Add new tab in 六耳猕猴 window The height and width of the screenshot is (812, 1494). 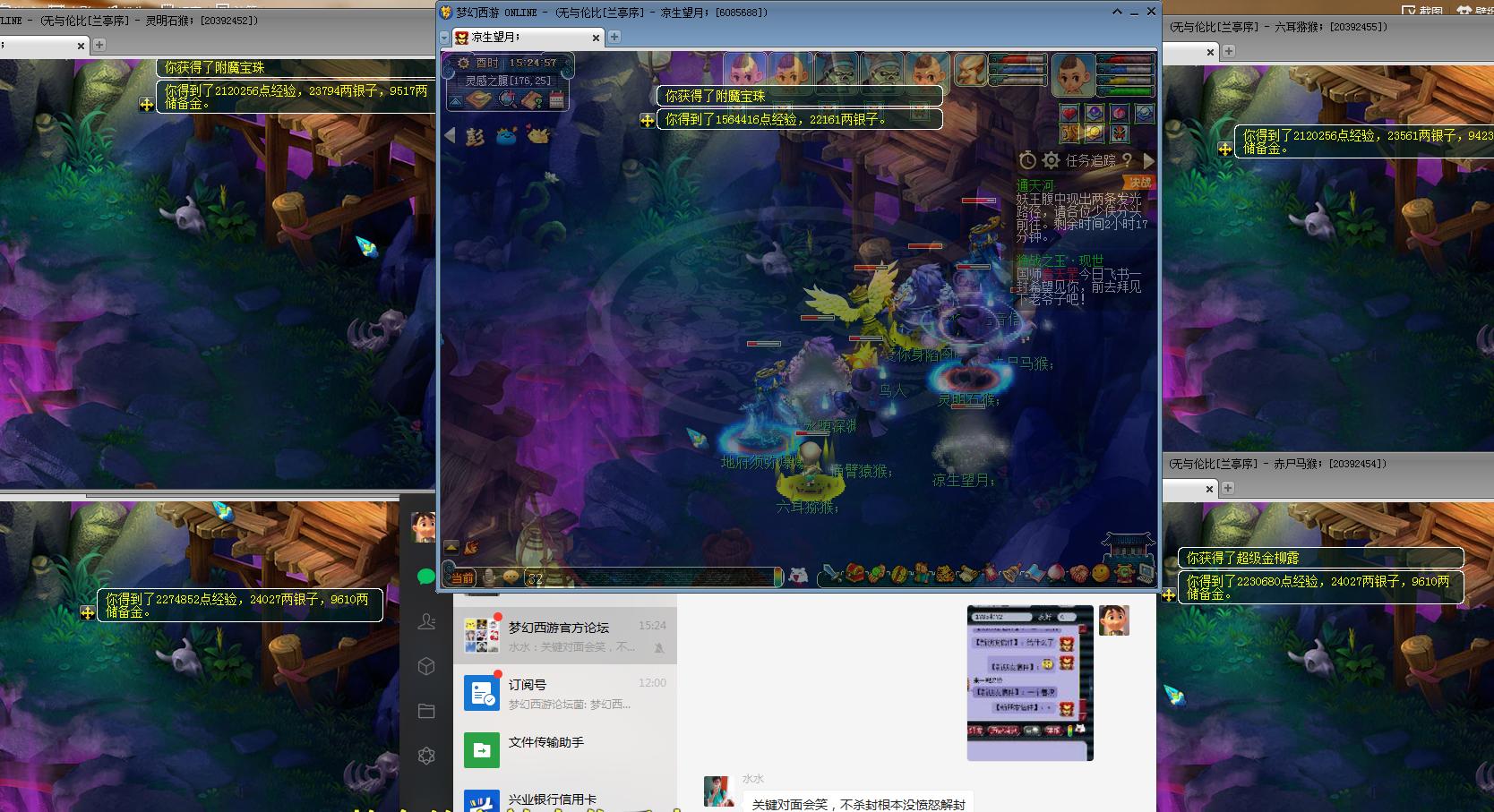pyautogui.click(x=1229, y=51)
